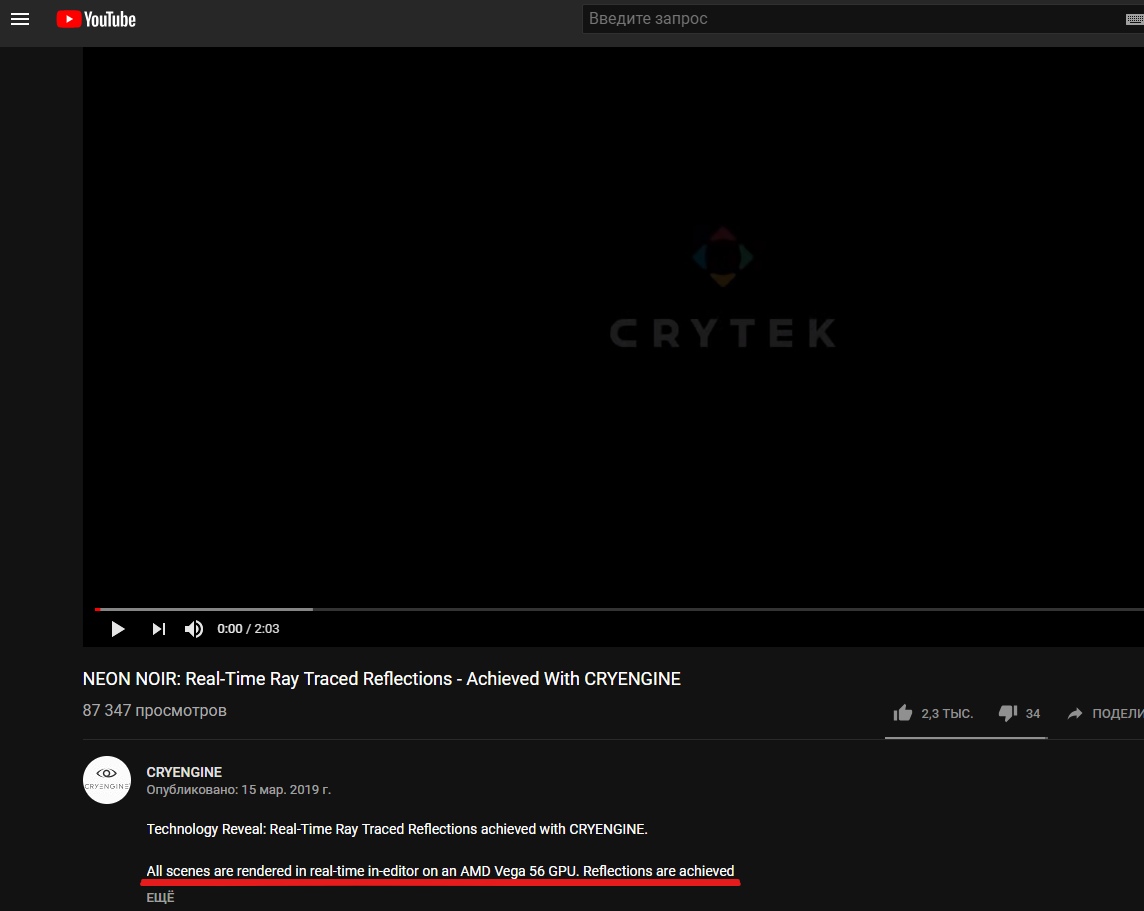1144x911 pixels.
Task: Click the NEON NOIR video title
Action: pos(382,679)
